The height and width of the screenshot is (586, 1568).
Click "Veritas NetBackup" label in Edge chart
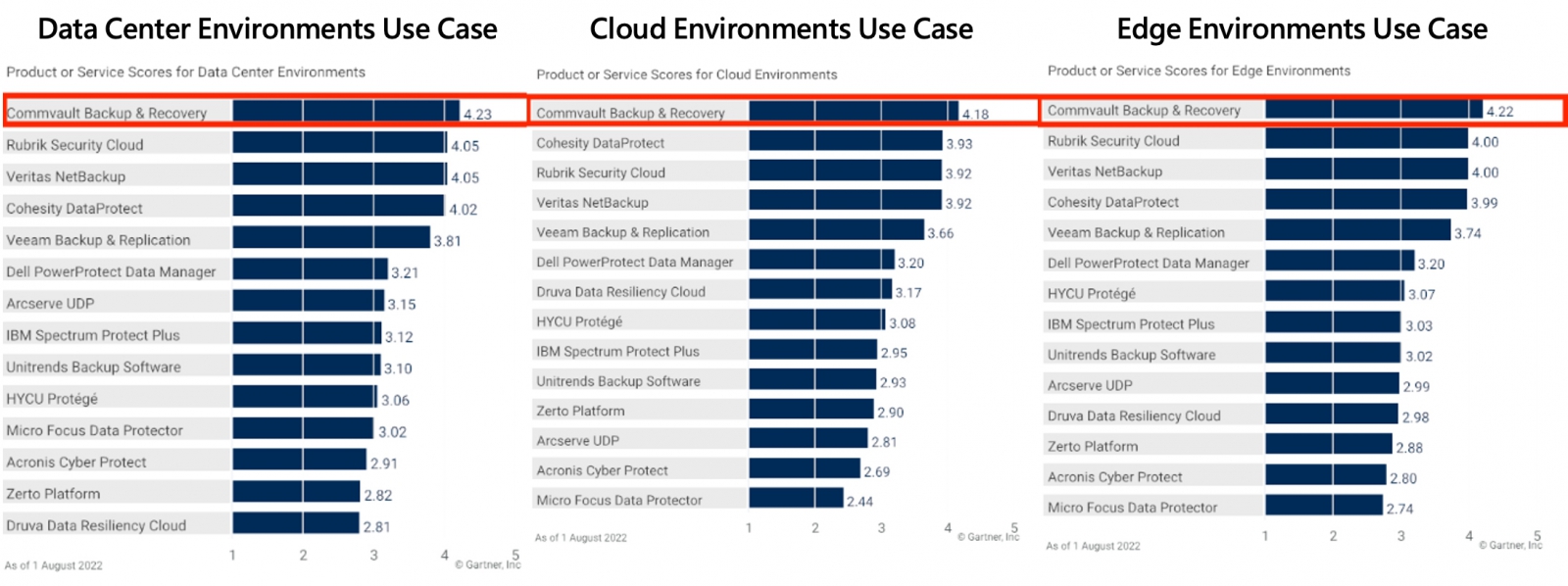1104,171
